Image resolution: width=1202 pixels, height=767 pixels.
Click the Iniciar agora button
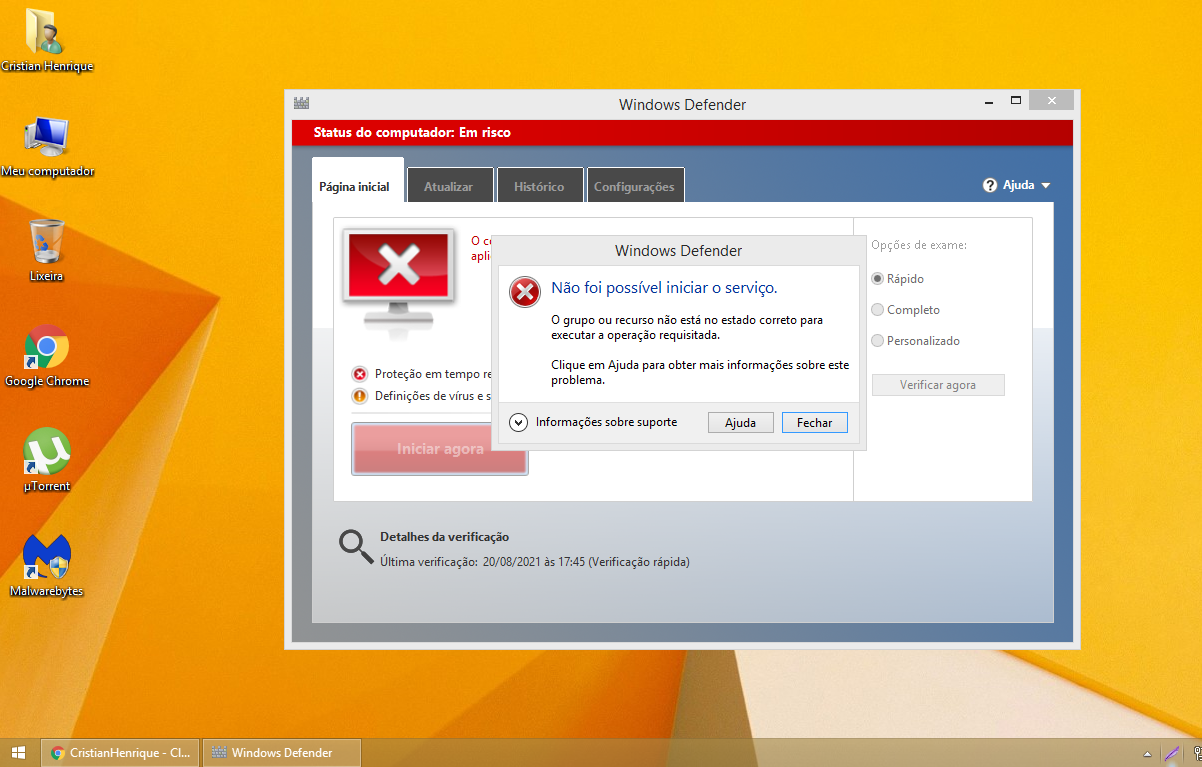click(440, 449)
